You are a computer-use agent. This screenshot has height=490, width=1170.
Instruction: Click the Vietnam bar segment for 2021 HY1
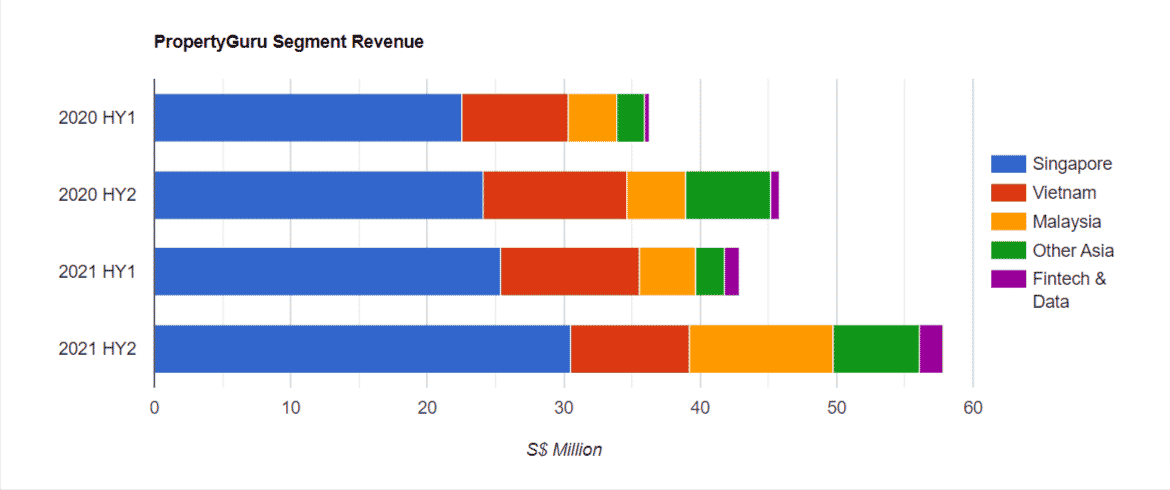(x=570, y=271)
